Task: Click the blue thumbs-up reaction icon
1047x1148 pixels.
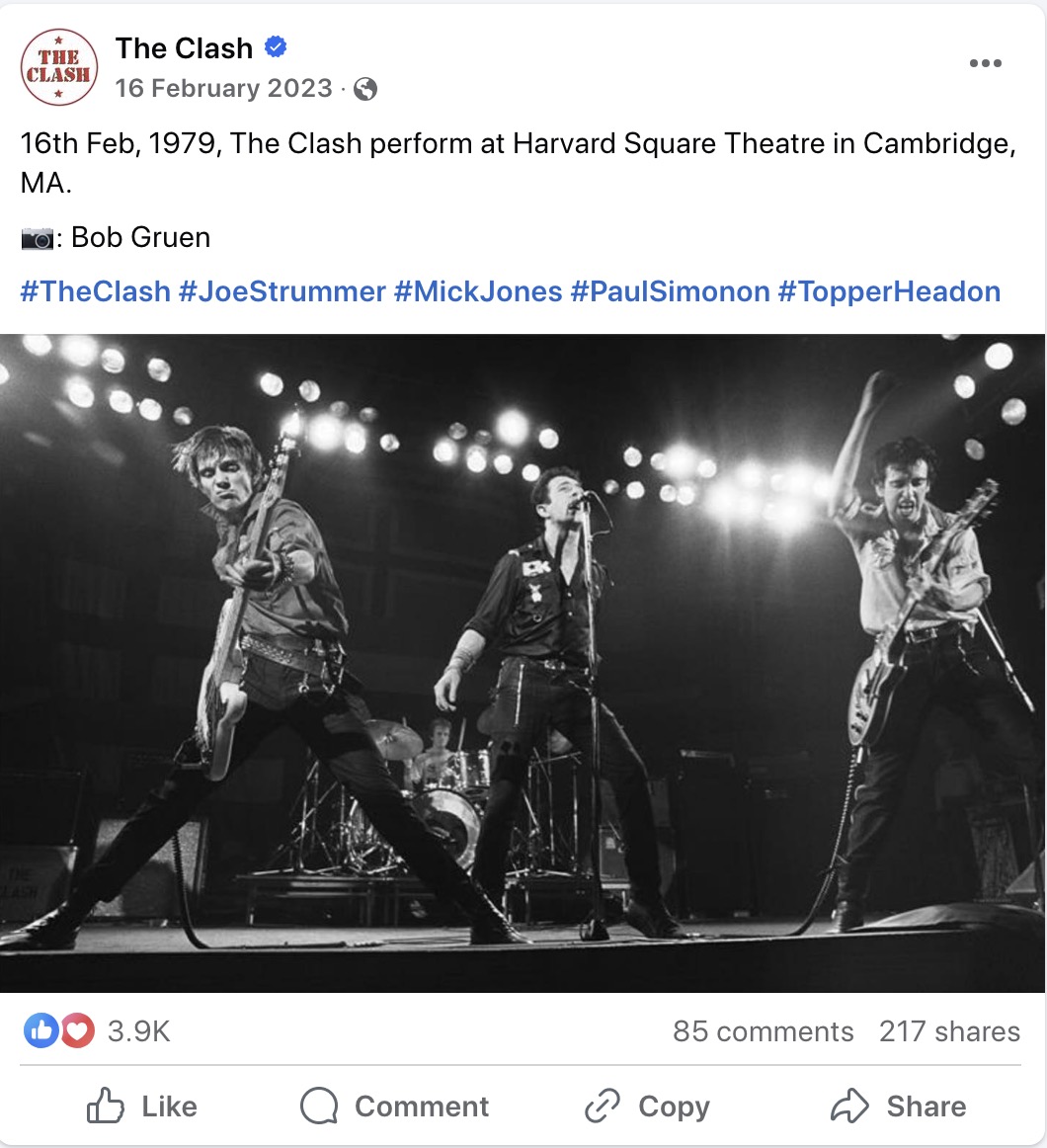Action: coord(41,1030)
